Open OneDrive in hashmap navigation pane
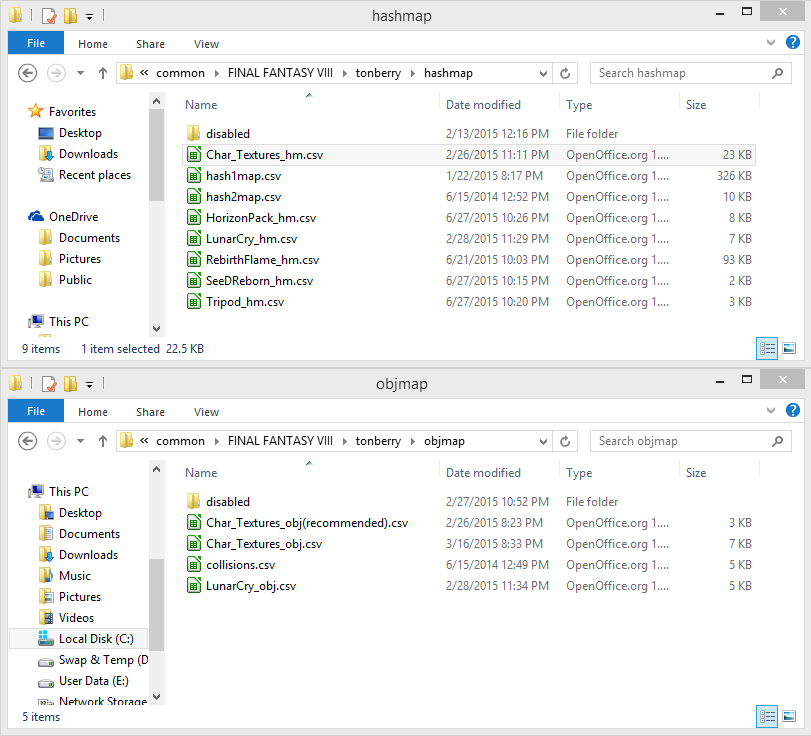The width and height of the screenshot is (811, 736). coord(63,216)
